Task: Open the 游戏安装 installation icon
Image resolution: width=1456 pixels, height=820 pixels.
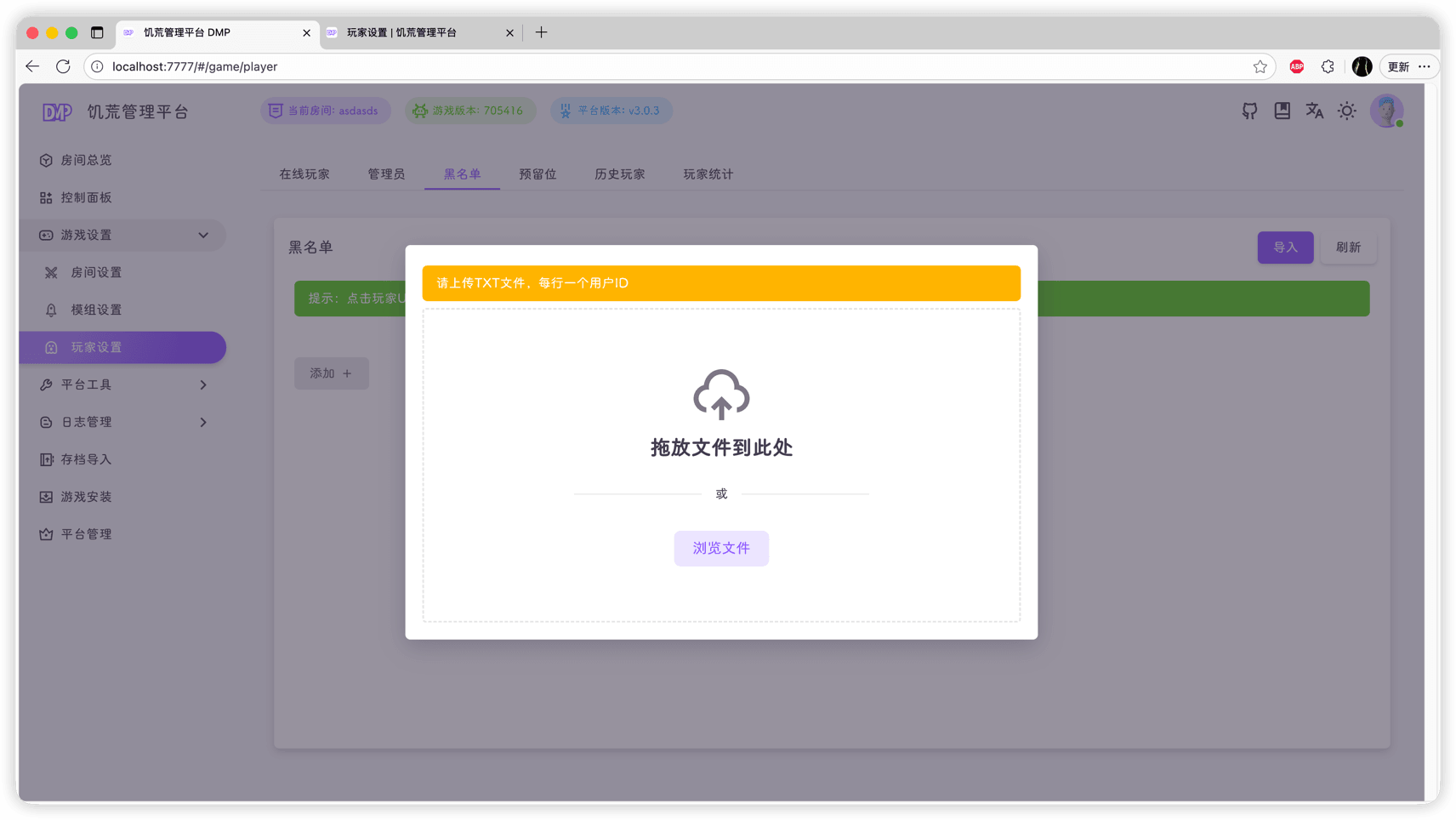Action: point(46,497)
